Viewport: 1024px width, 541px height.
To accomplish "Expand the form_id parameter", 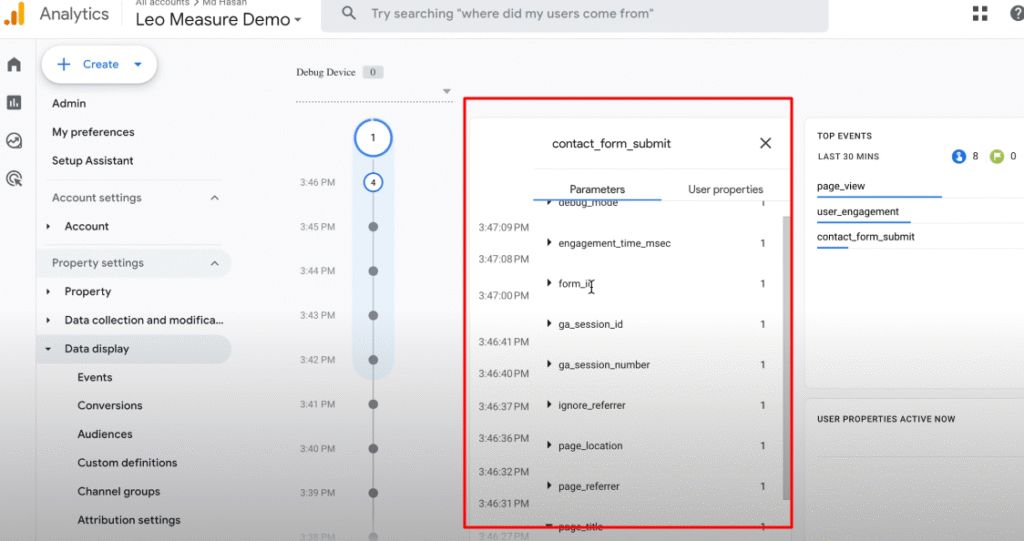I will click(x=550, y=284).
